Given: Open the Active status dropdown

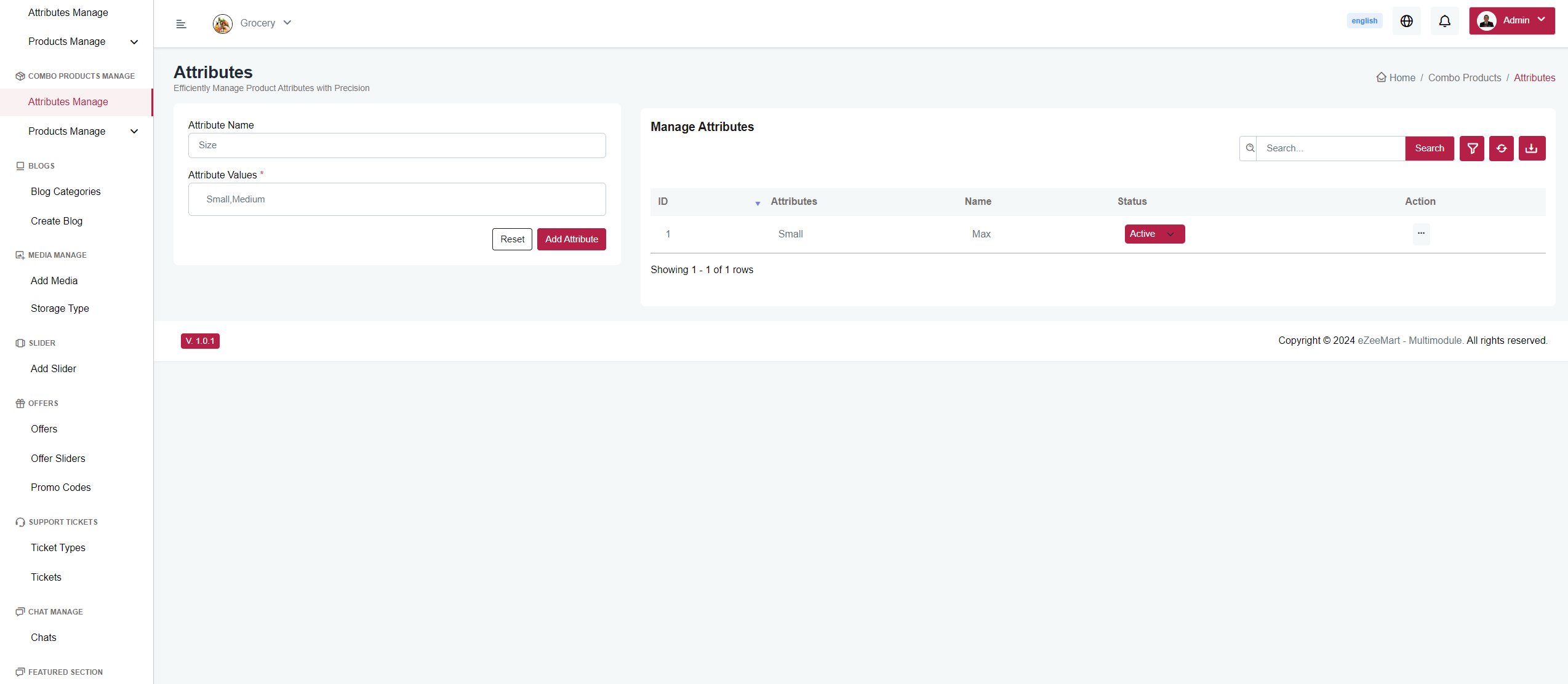Looking at the screenshot, I should (x=1154, y=234).
